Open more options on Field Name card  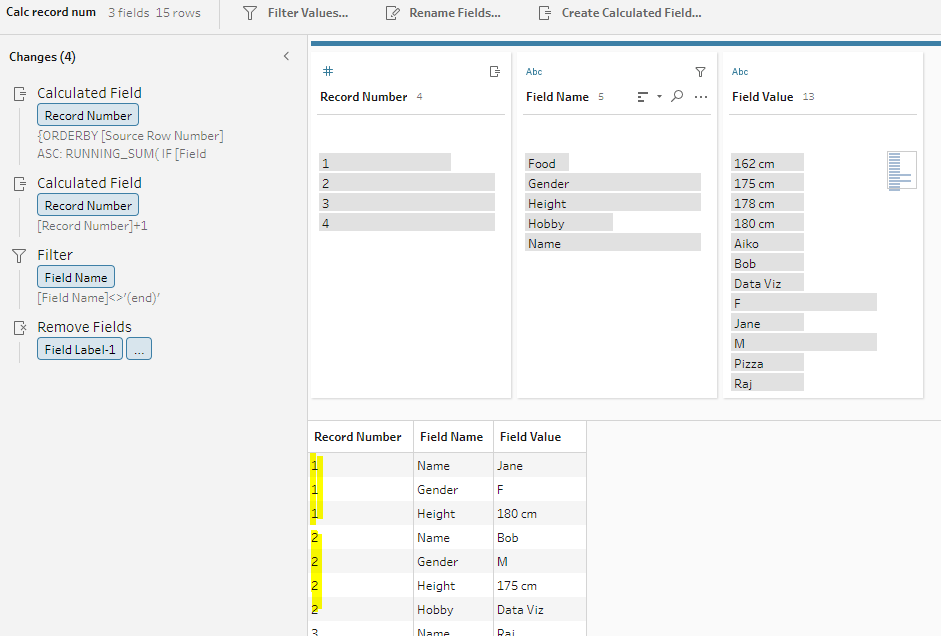coord(700,97)
